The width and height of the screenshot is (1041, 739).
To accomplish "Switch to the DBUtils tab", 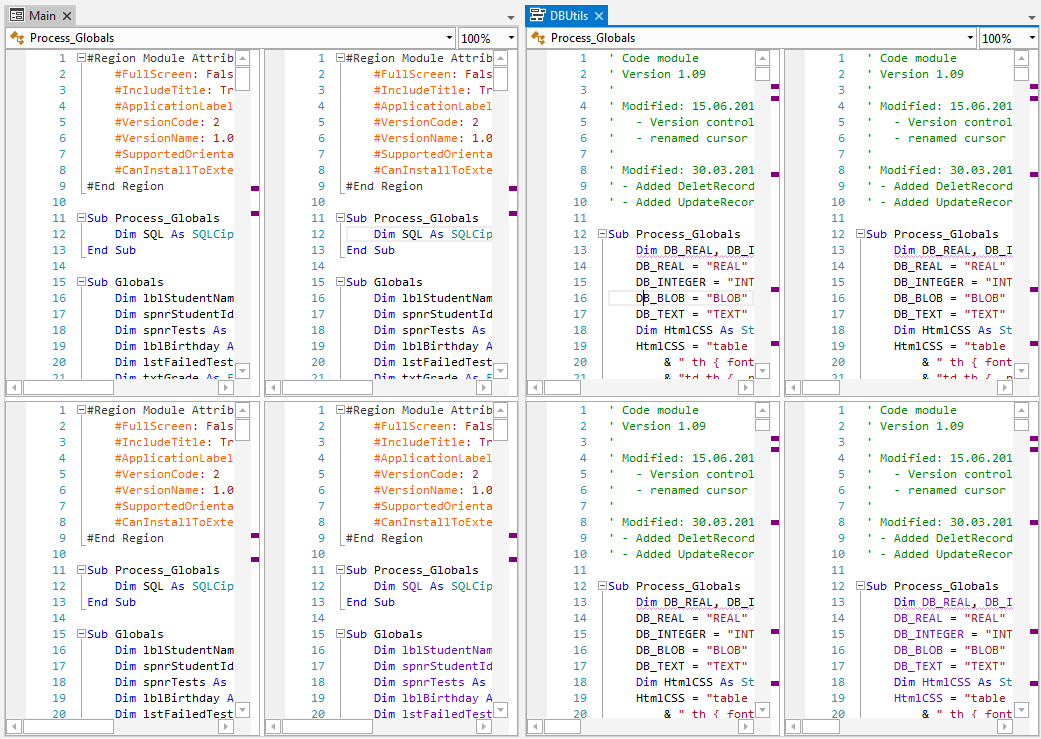I will point(570,15).
